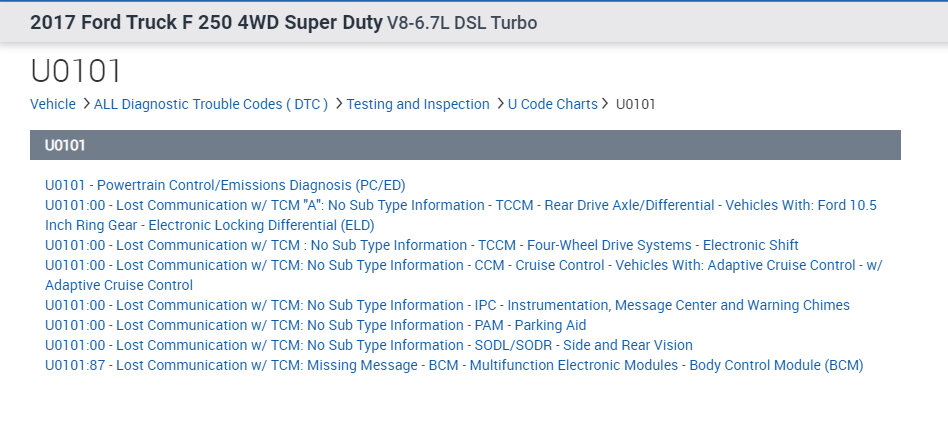Select the gray U0101 section header
The height and width of the screenshot is (444, 948).
tap(465, 145)
